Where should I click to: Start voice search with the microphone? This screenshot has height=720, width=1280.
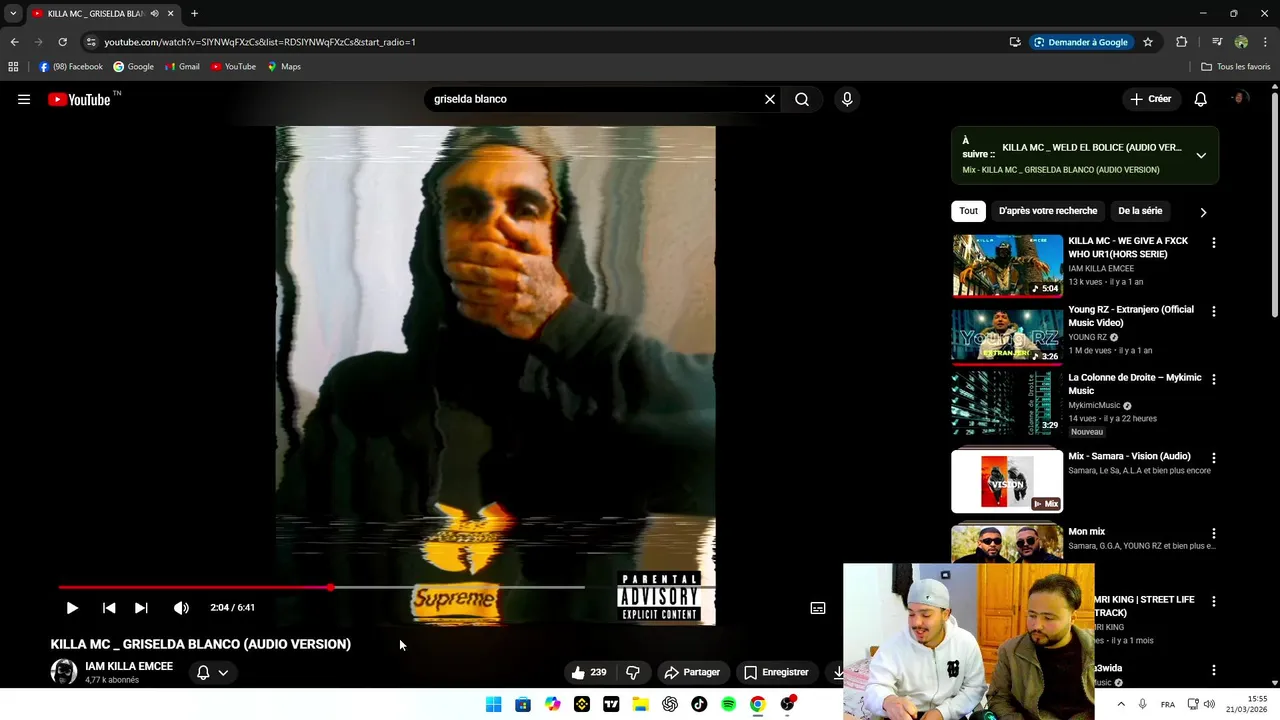(x=847, y=99)
